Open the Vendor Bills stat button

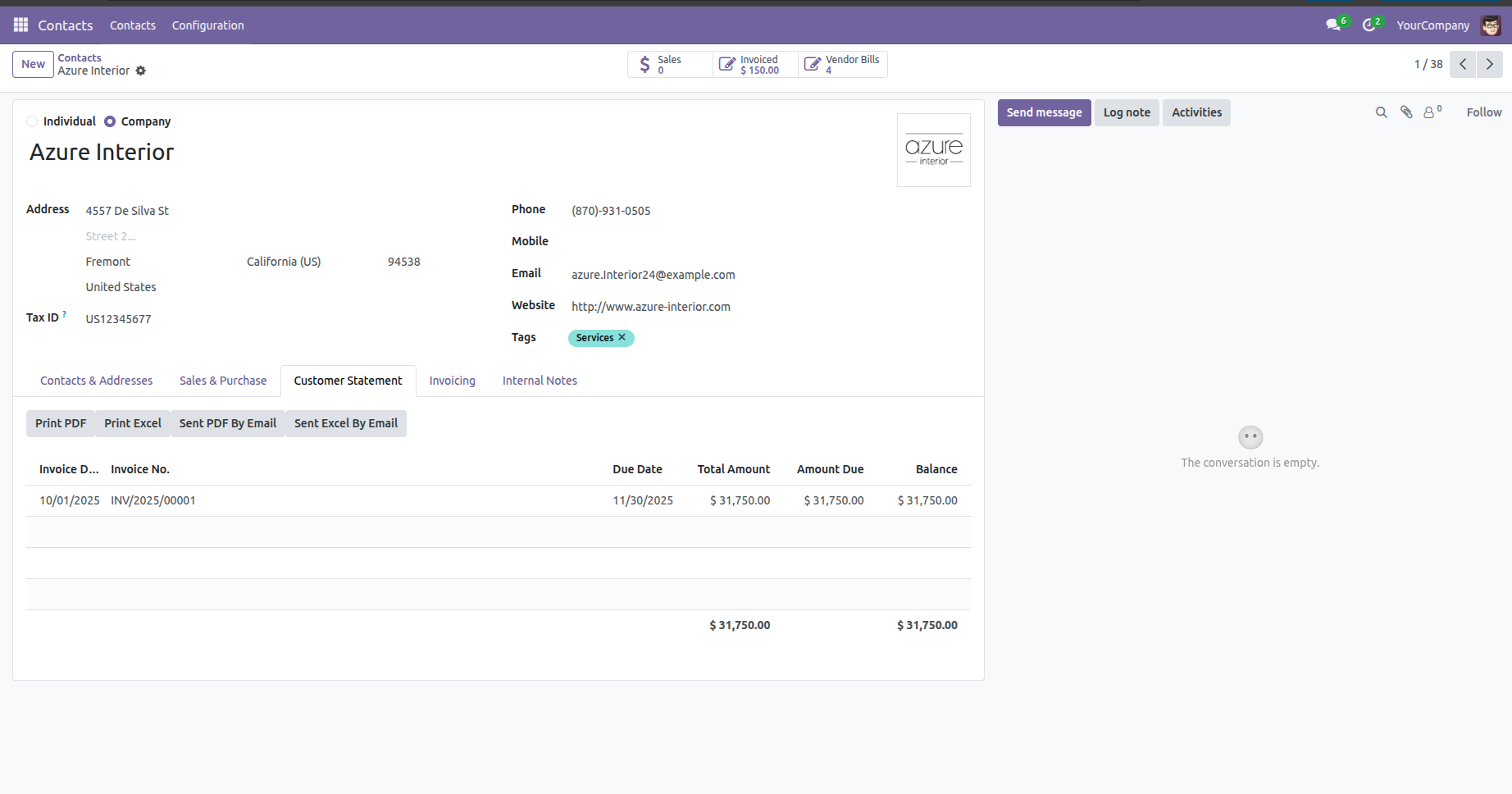click(x=843, y=64)
